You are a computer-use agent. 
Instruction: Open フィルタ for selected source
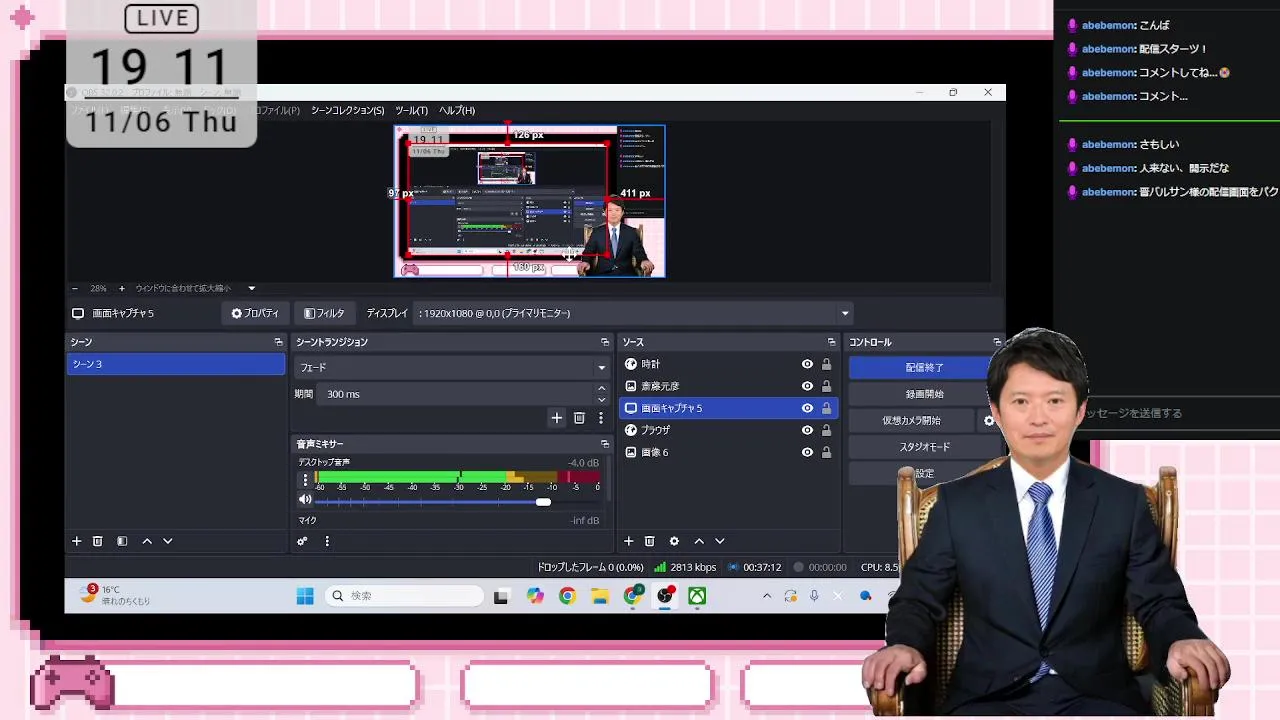point(324,313)
